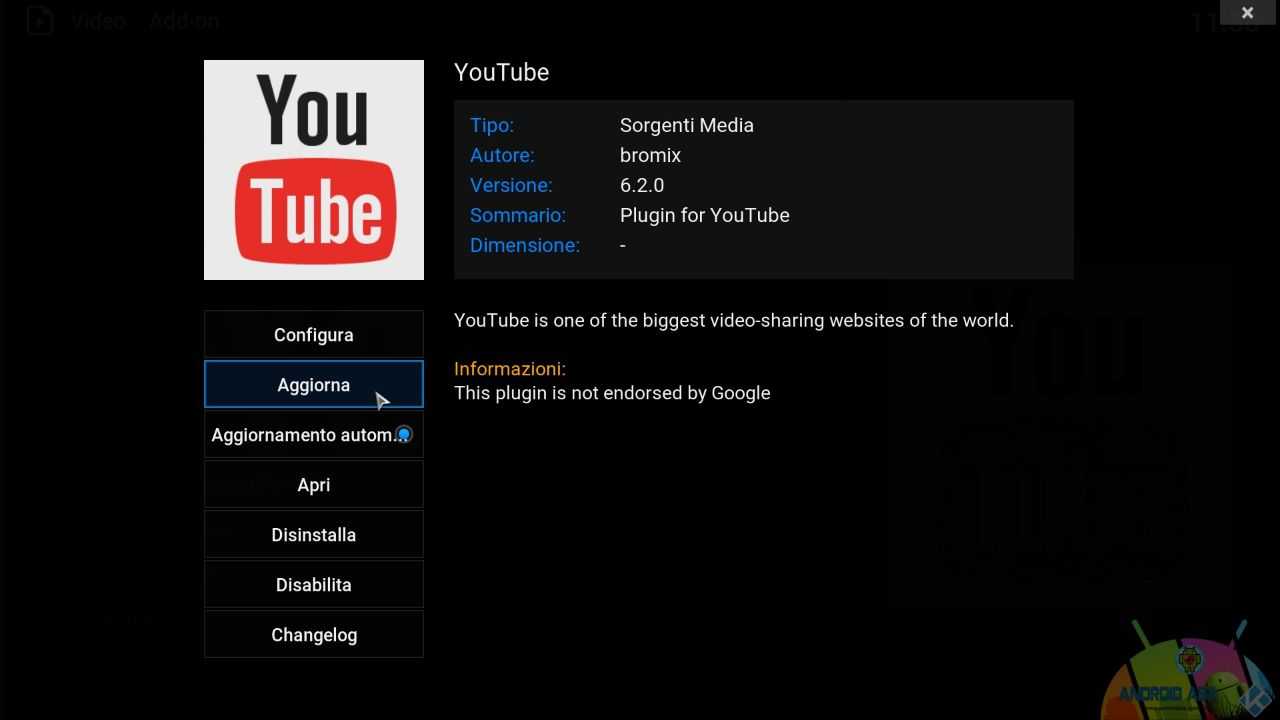Select the author name bromix
This screenshot has height=720, width=1280.
tap(650, 155)
